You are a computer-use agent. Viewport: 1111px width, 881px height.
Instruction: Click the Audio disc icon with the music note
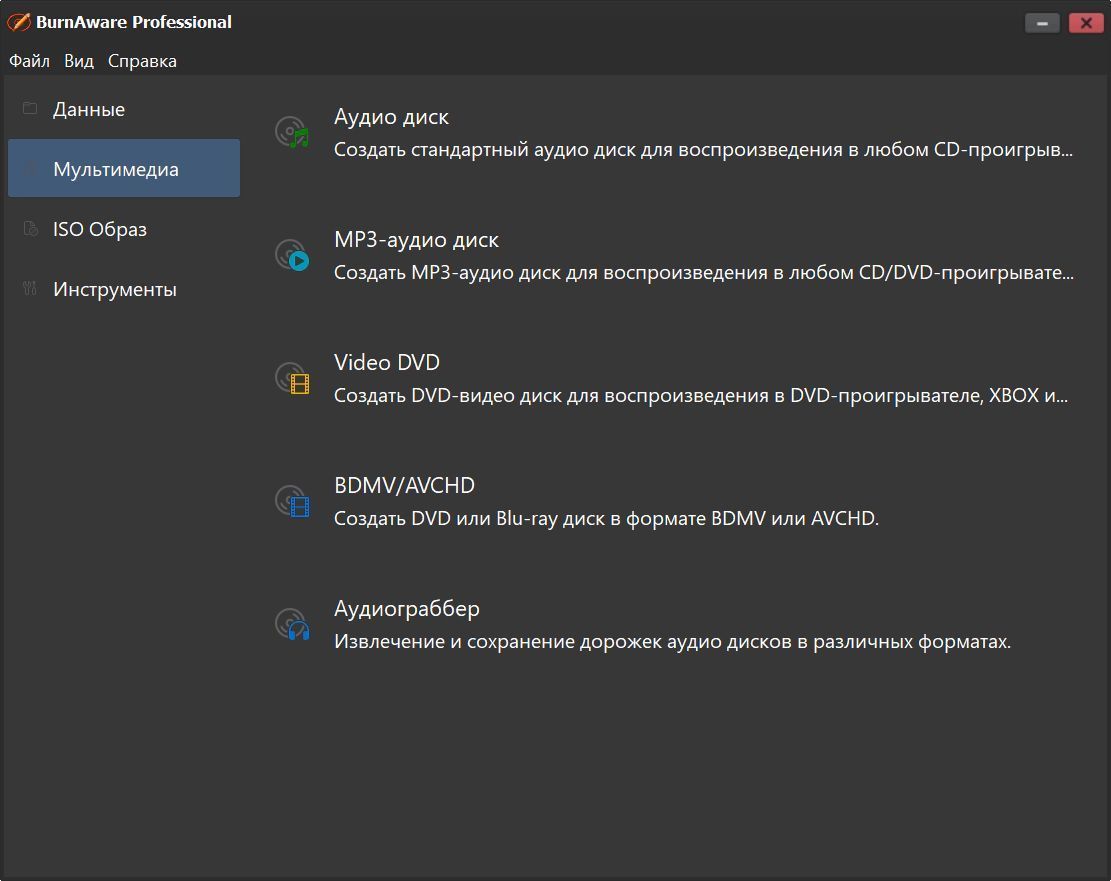click(x=293, y=132)
